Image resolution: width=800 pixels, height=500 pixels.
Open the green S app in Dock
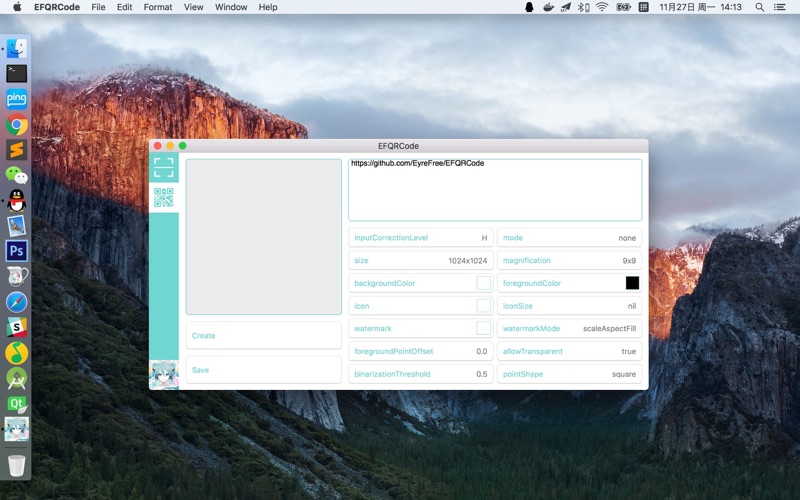pos(16,327)
